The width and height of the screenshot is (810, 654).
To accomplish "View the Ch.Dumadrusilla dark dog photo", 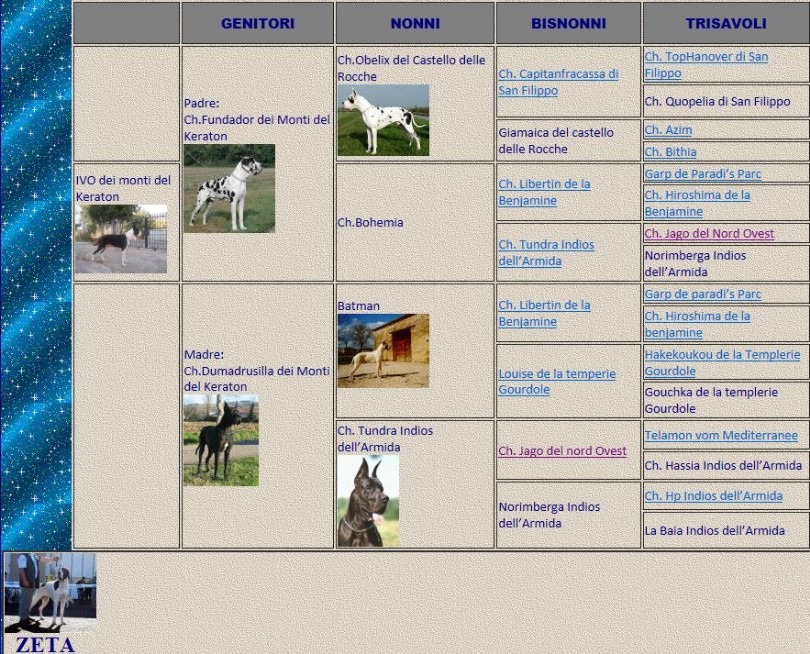I will (x=221, y=440).
